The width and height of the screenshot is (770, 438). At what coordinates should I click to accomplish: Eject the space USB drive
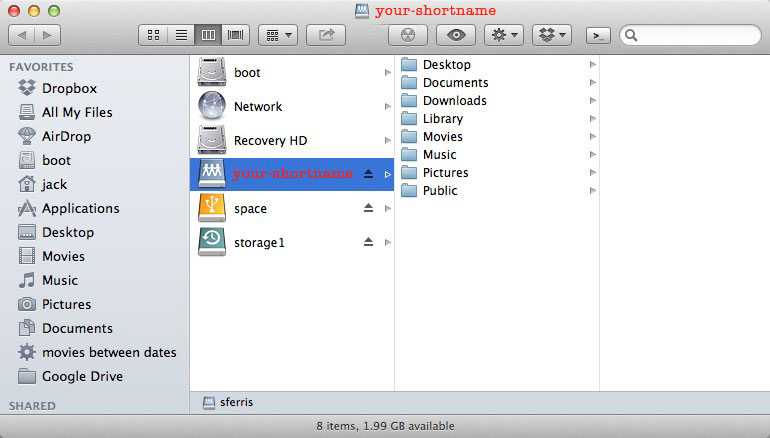(368, 208)
